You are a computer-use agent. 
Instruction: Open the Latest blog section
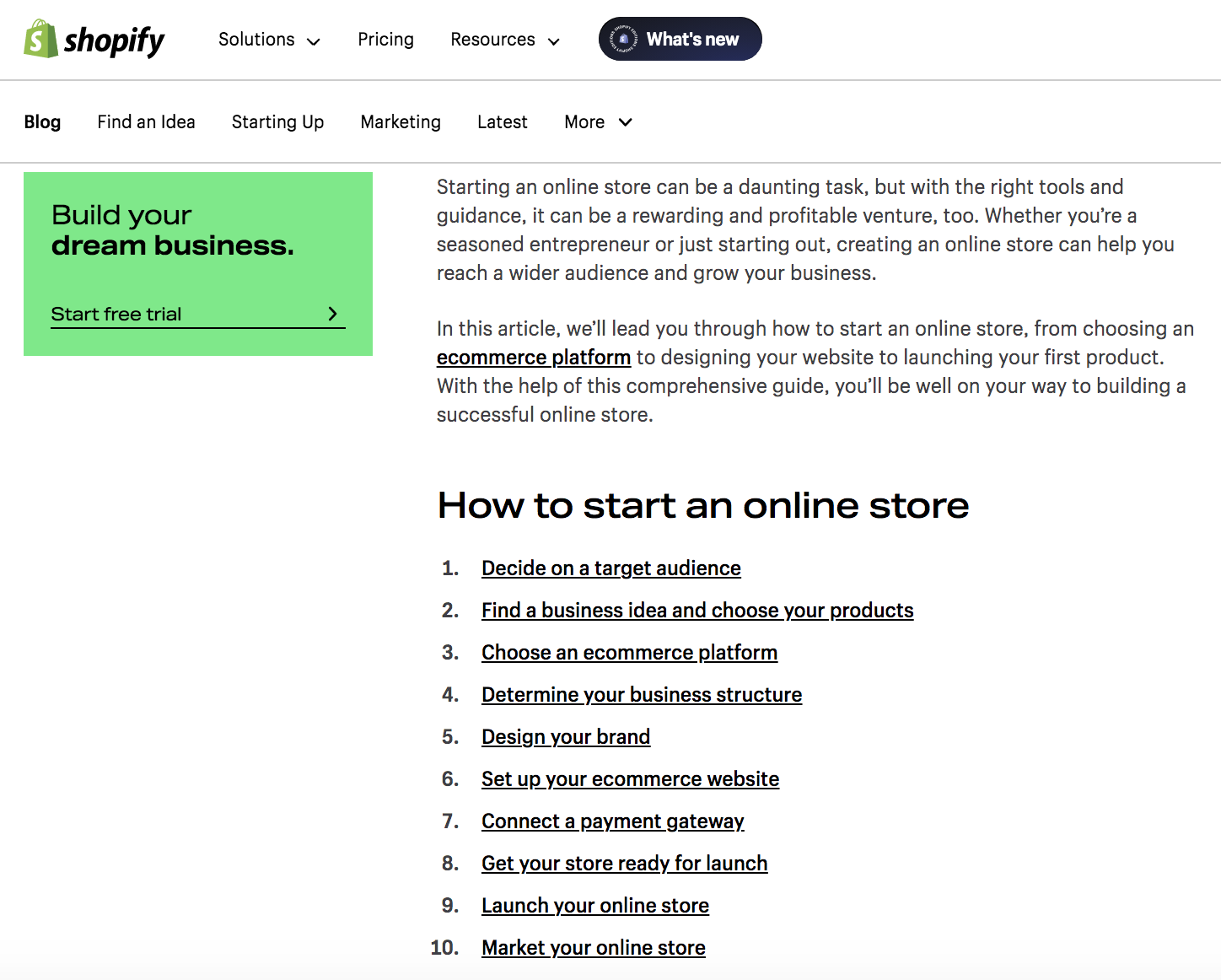(x=502, y=122)
